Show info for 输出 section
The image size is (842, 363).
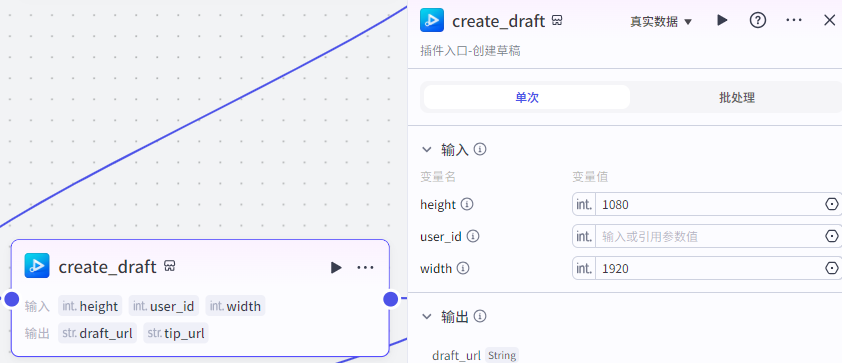click(481, 316)
